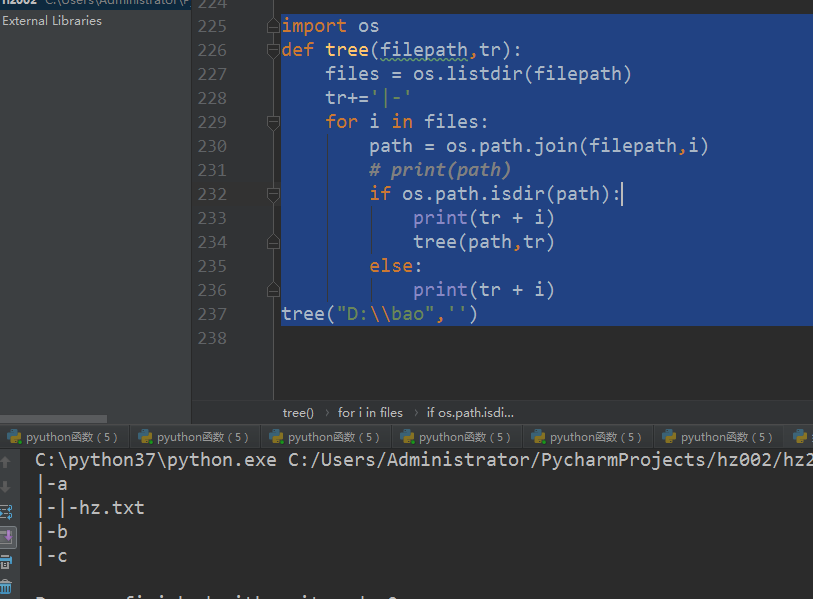813x599 pixels.
Task: Click line number 228 in the gutter
Action: pos(212,98)
